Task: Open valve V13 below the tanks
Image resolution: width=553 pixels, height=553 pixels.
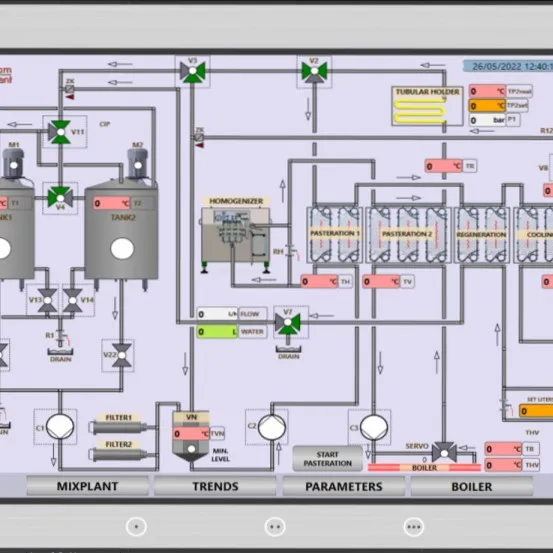Action: click(47, 300)
